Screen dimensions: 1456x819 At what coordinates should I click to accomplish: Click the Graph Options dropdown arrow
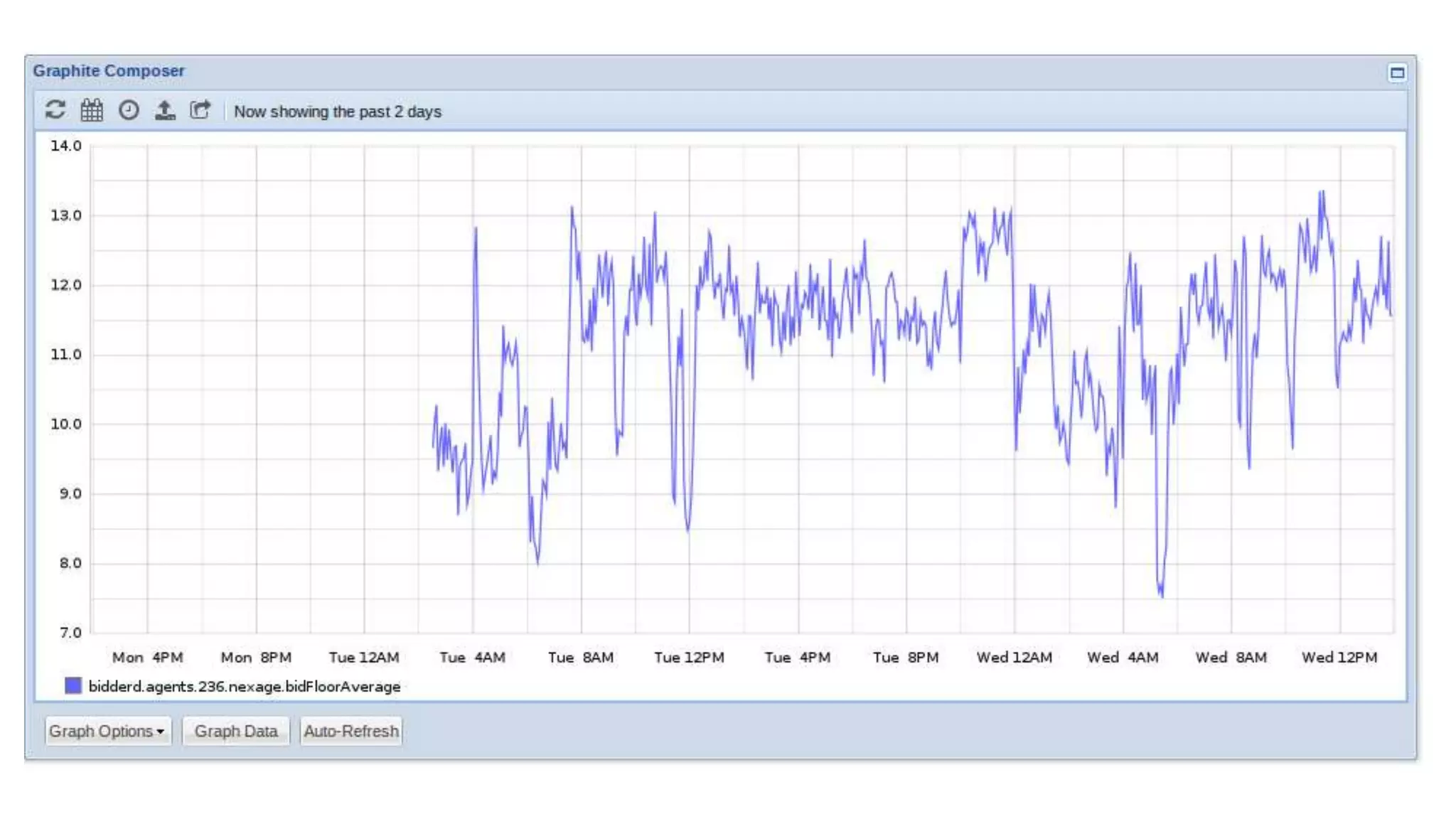(x=161, y=732)
